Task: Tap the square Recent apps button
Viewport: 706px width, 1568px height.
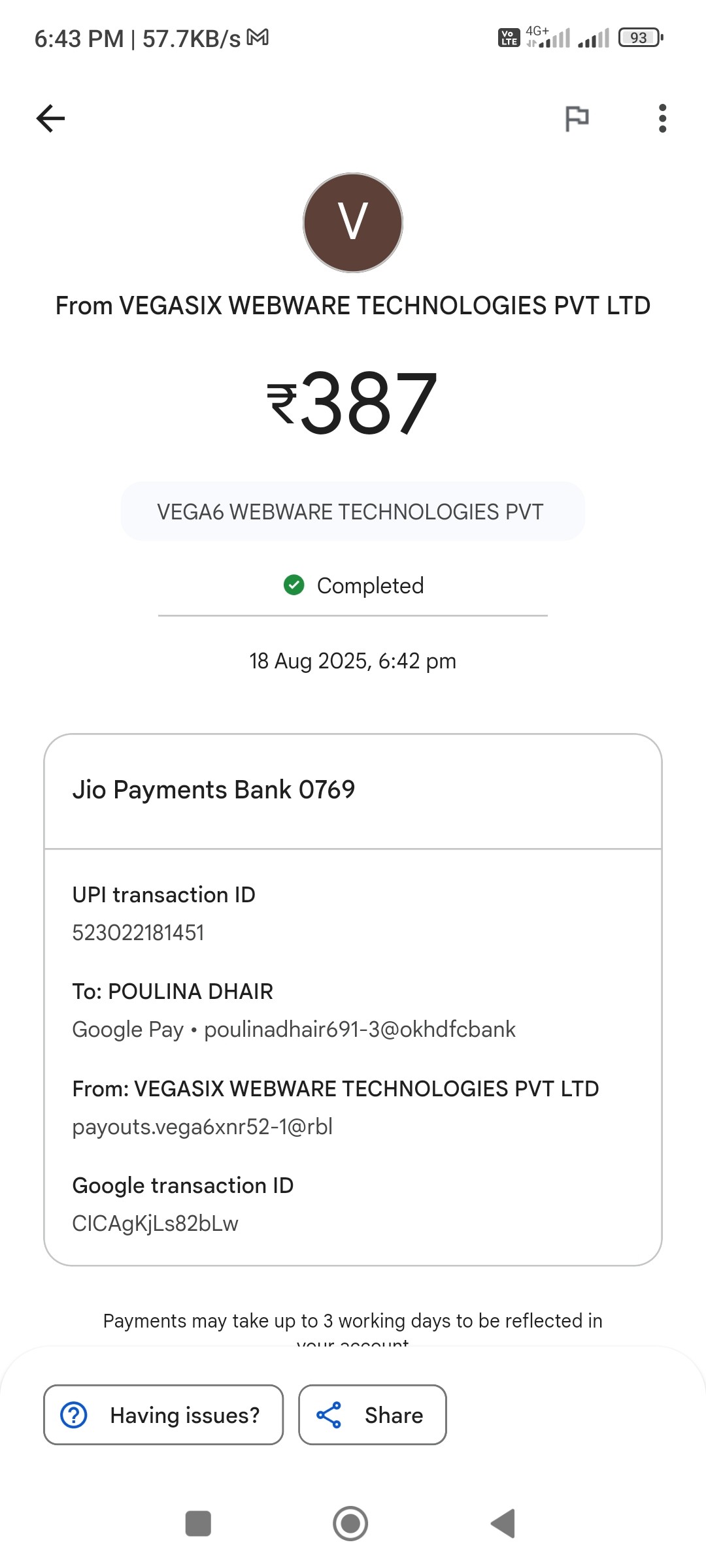Action: point(198,1523)
